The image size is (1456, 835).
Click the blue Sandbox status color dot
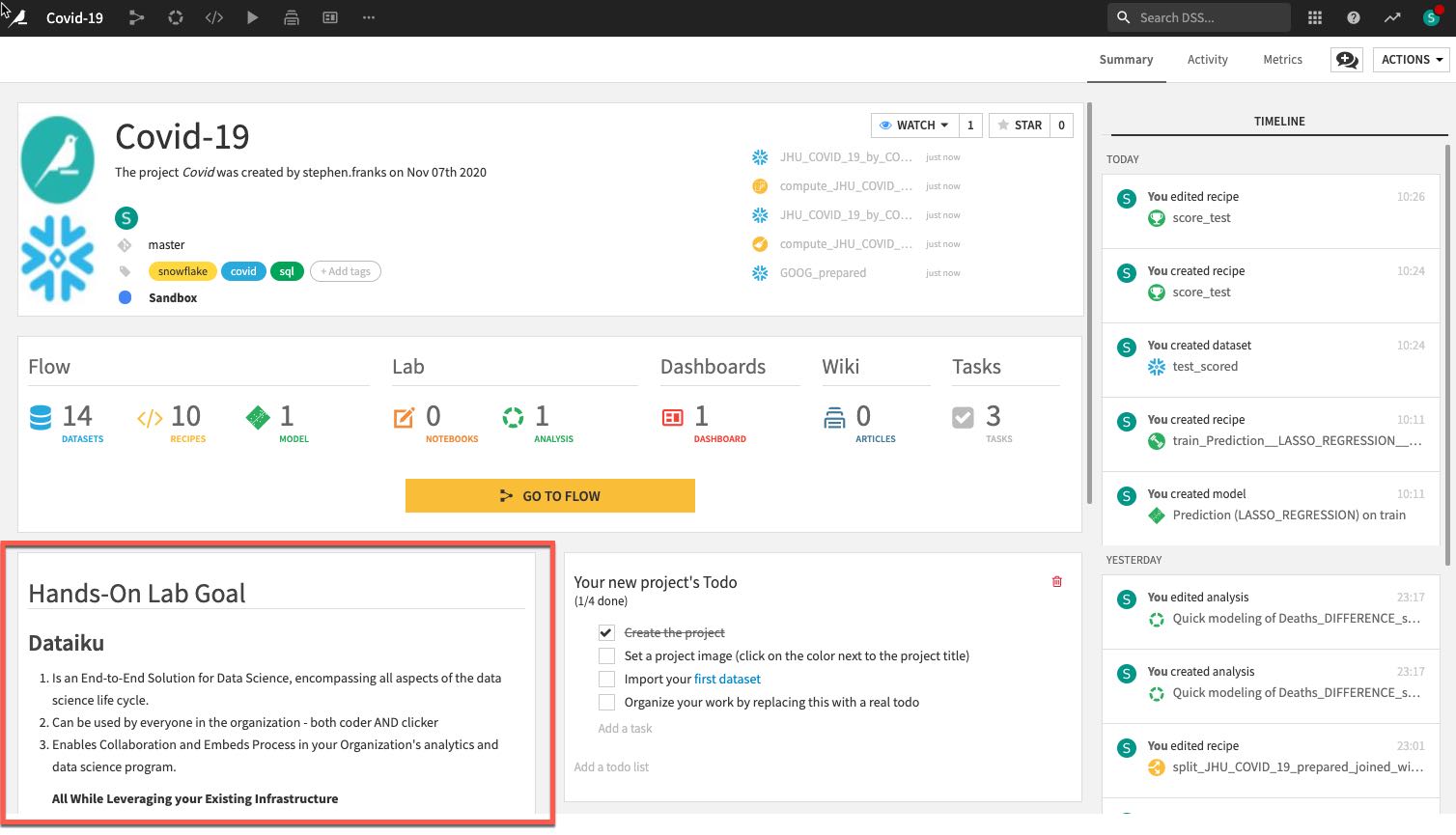point(125,297)
